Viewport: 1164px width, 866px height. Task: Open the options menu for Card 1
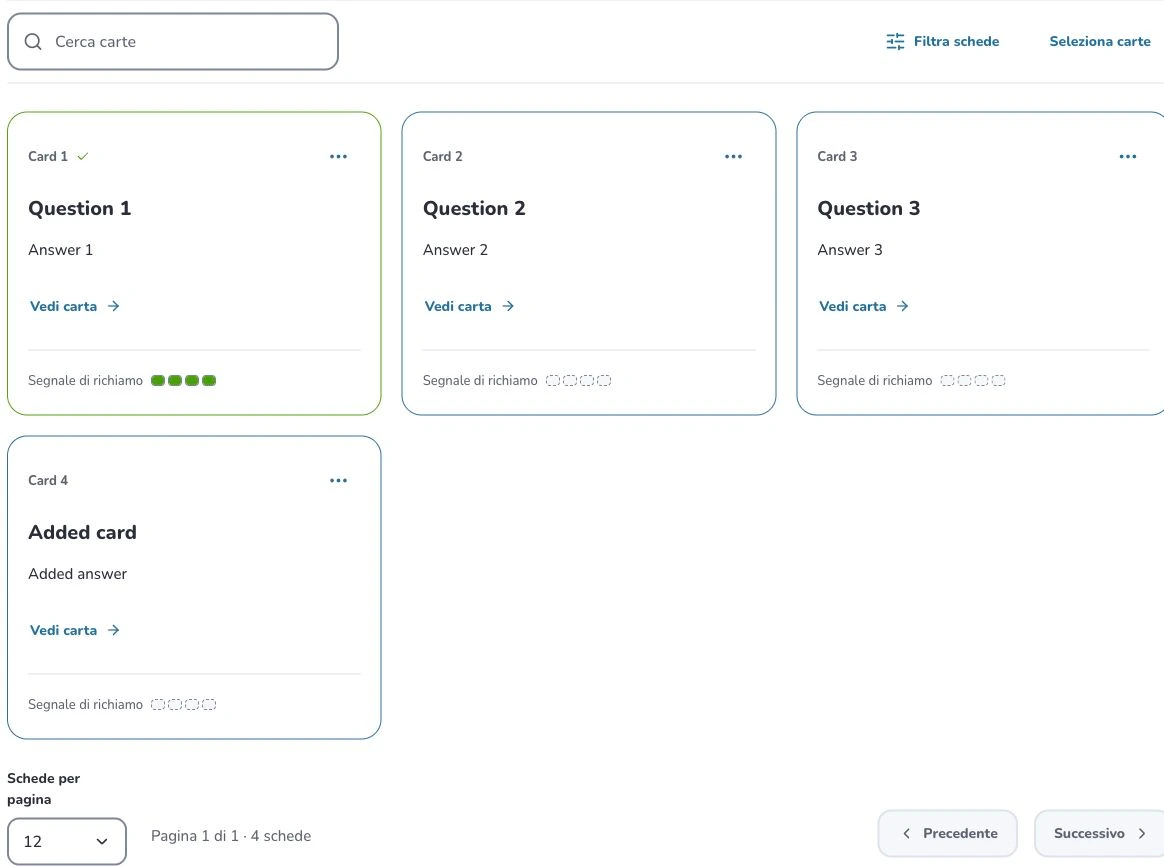tap(339, 157)
